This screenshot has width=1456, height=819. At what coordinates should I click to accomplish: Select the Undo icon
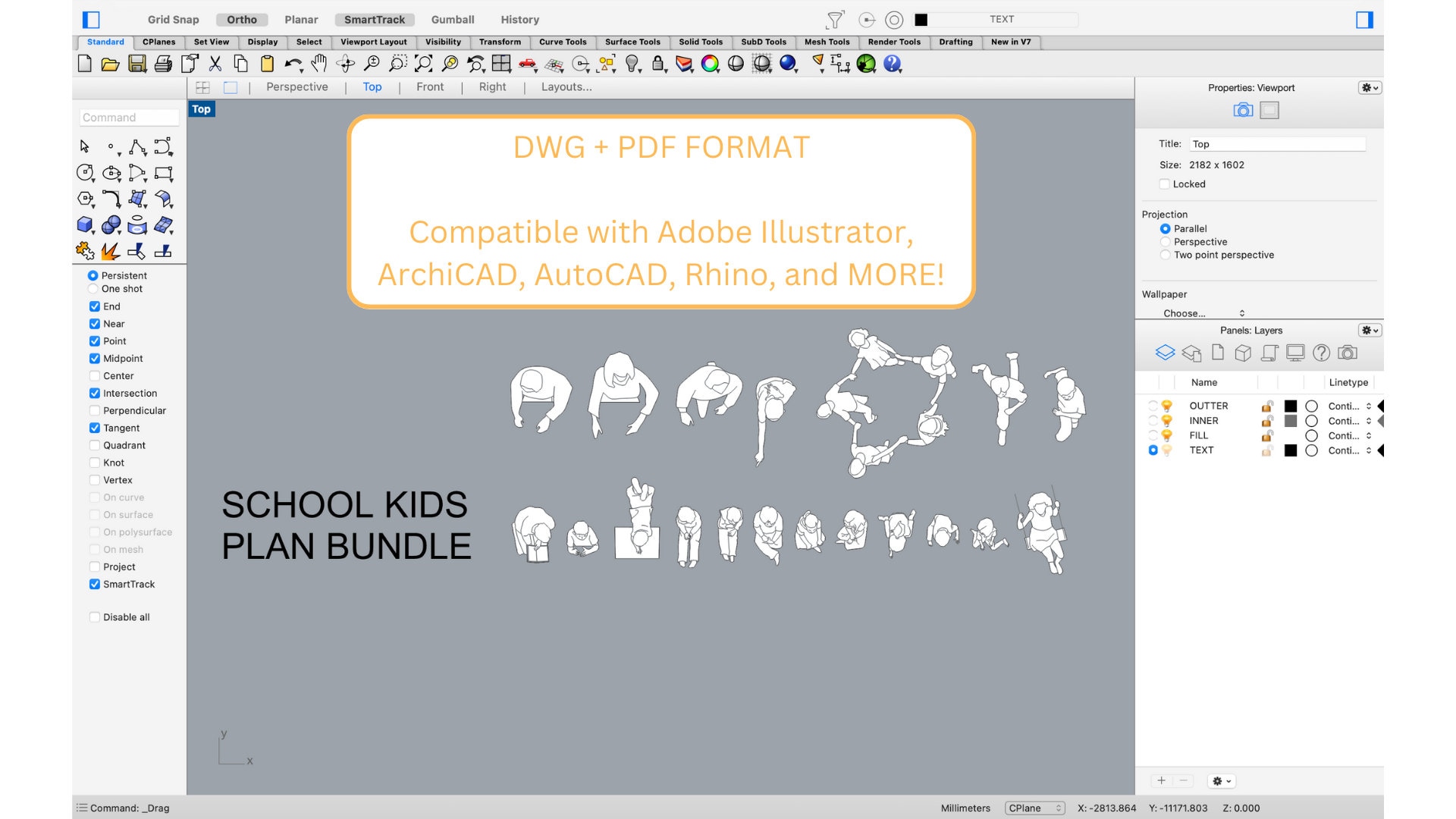coord(292,64)
